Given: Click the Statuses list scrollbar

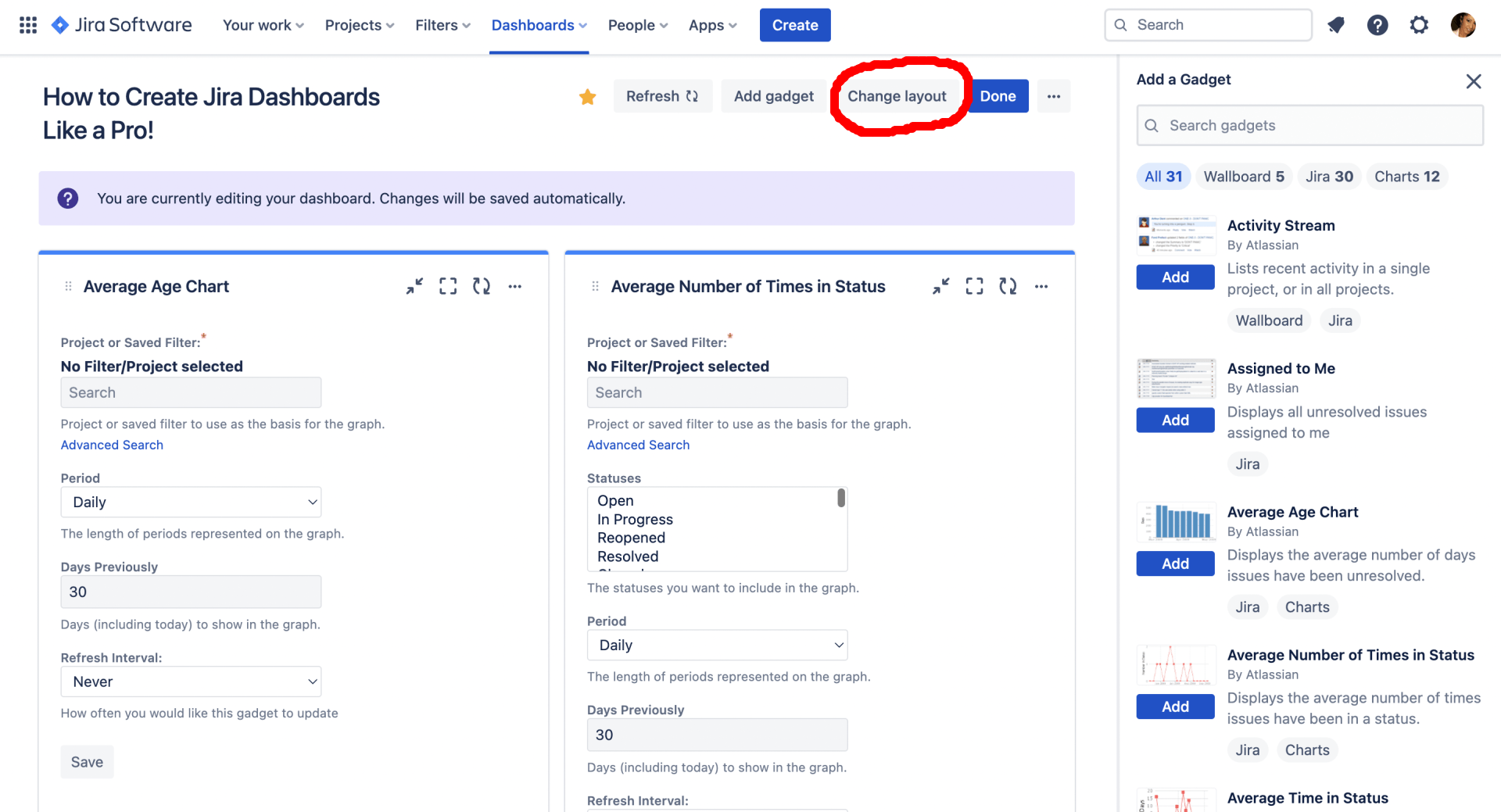Looking at the screenshot, I should point(841,498).
